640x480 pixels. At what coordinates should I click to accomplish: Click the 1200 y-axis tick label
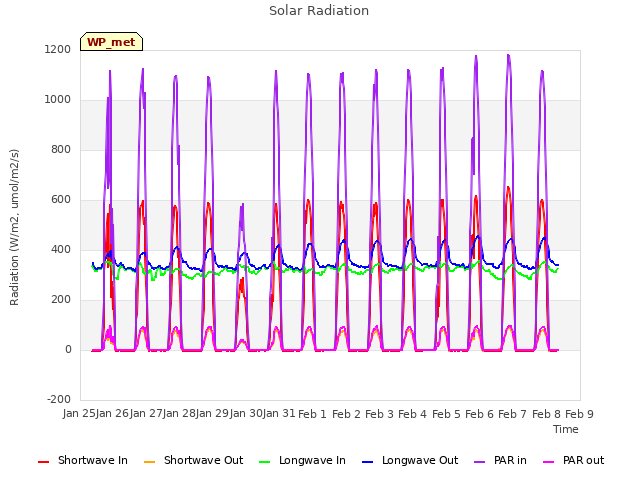[x=58, y=49]
